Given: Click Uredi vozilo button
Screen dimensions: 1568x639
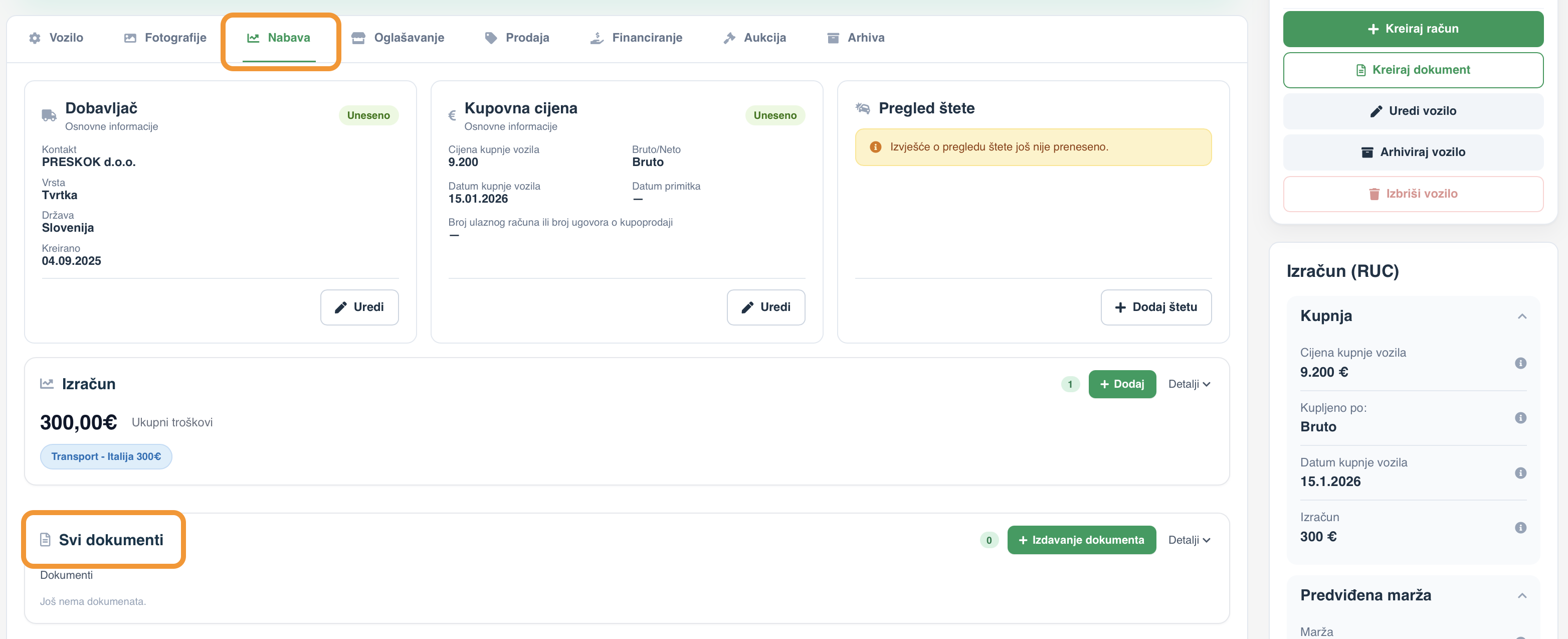Looking at the screenshot, I should point(1413,111).
